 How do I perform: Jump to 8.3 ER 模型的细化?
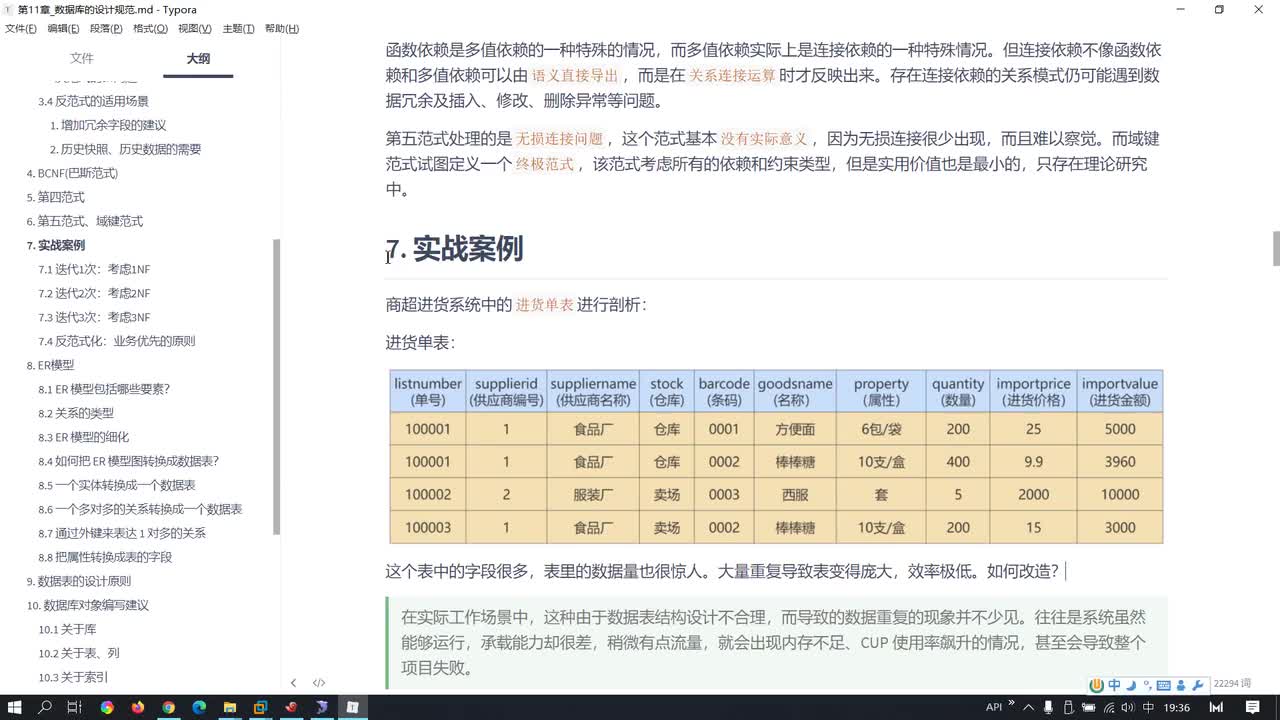pos(84,437)
